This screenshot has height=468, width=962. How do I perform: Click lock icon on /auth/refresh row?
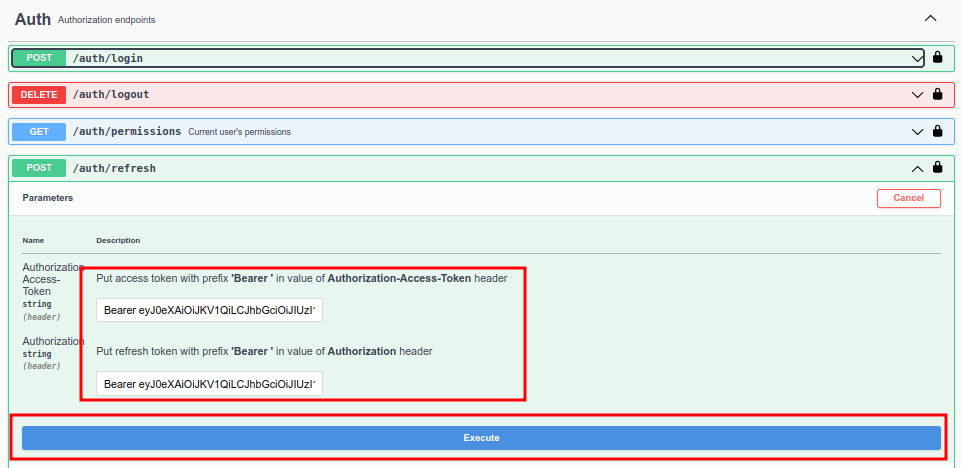(x=937, y=168)
